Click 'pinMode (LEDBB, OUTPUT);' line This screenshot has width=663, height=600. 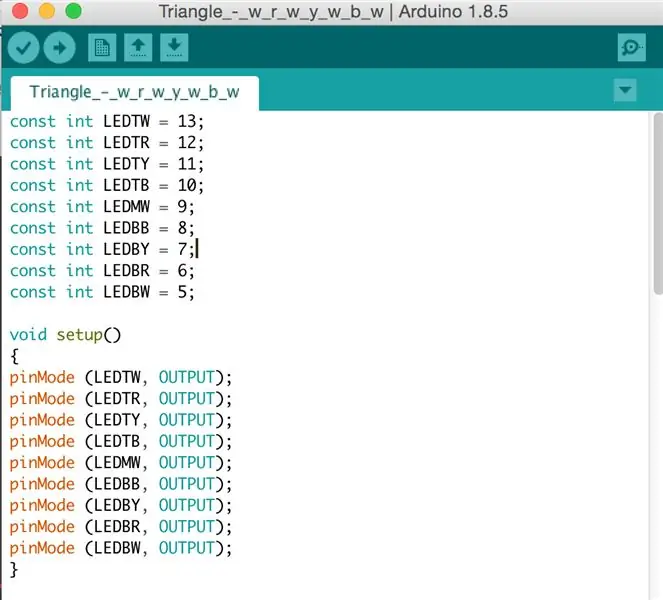[x=121, y=484]
